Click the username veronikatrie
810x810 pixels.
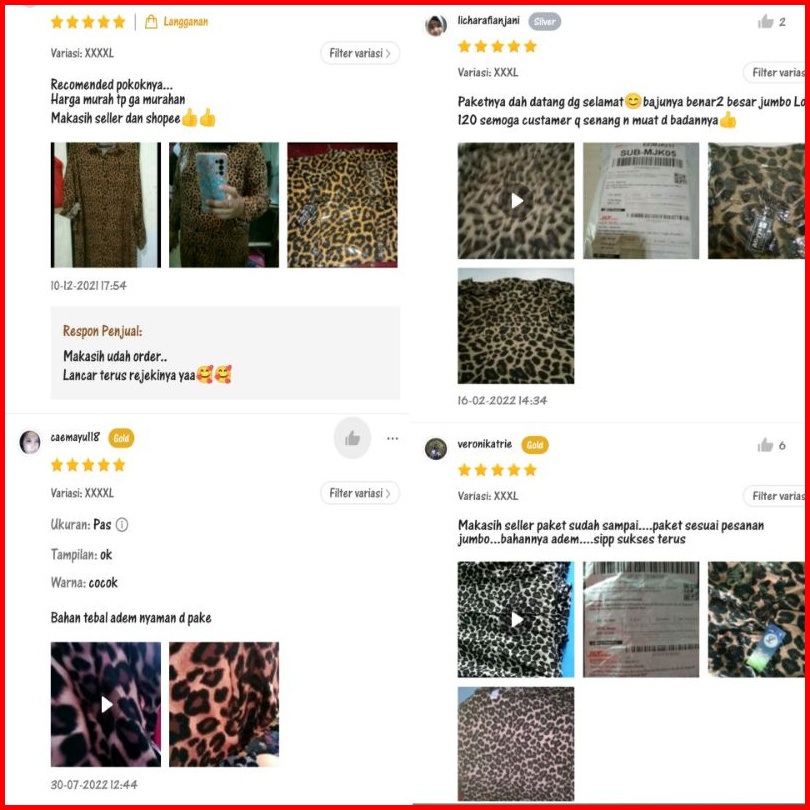tap(485, 444)
